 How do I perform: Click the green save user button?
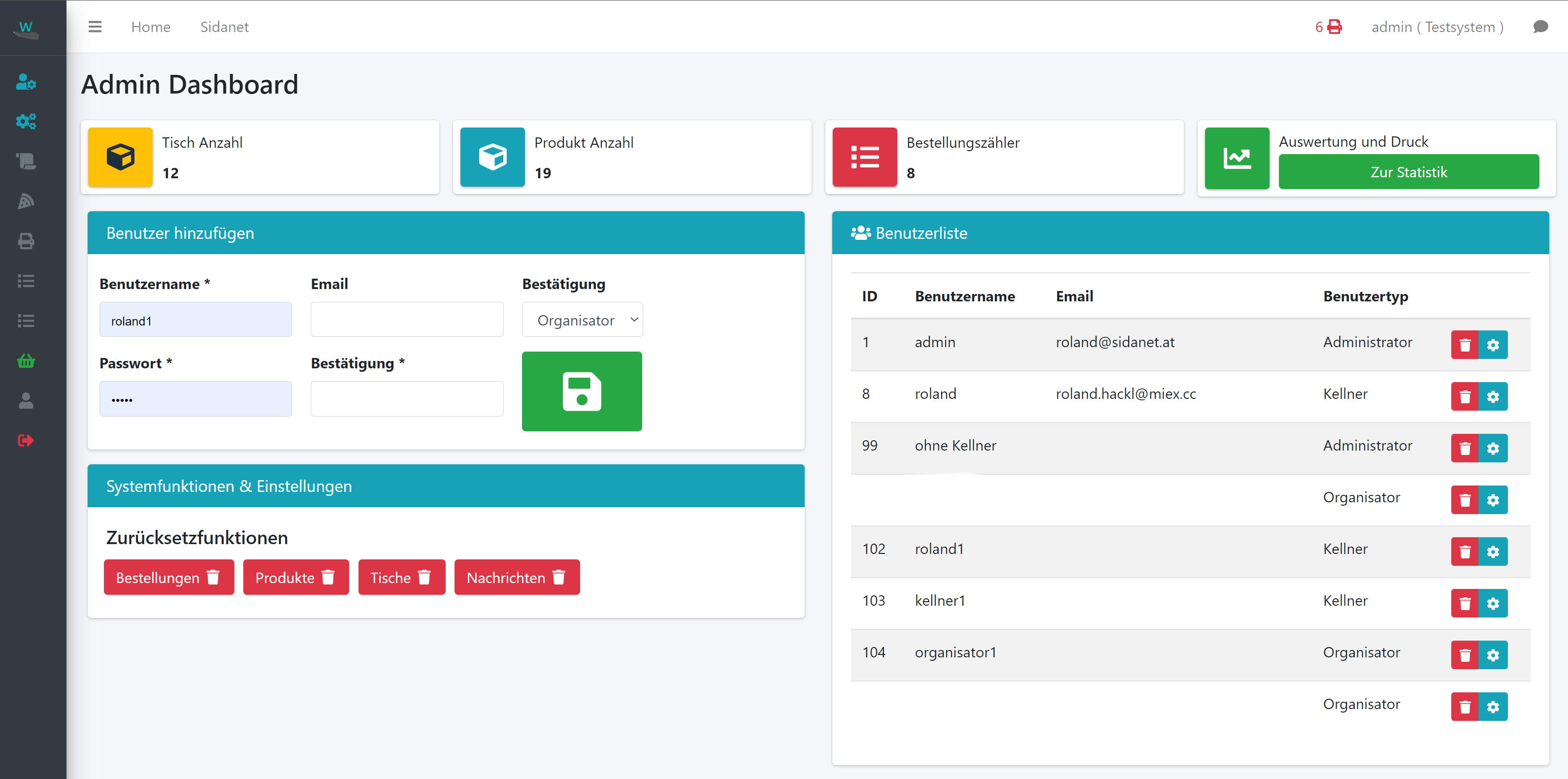581,391
